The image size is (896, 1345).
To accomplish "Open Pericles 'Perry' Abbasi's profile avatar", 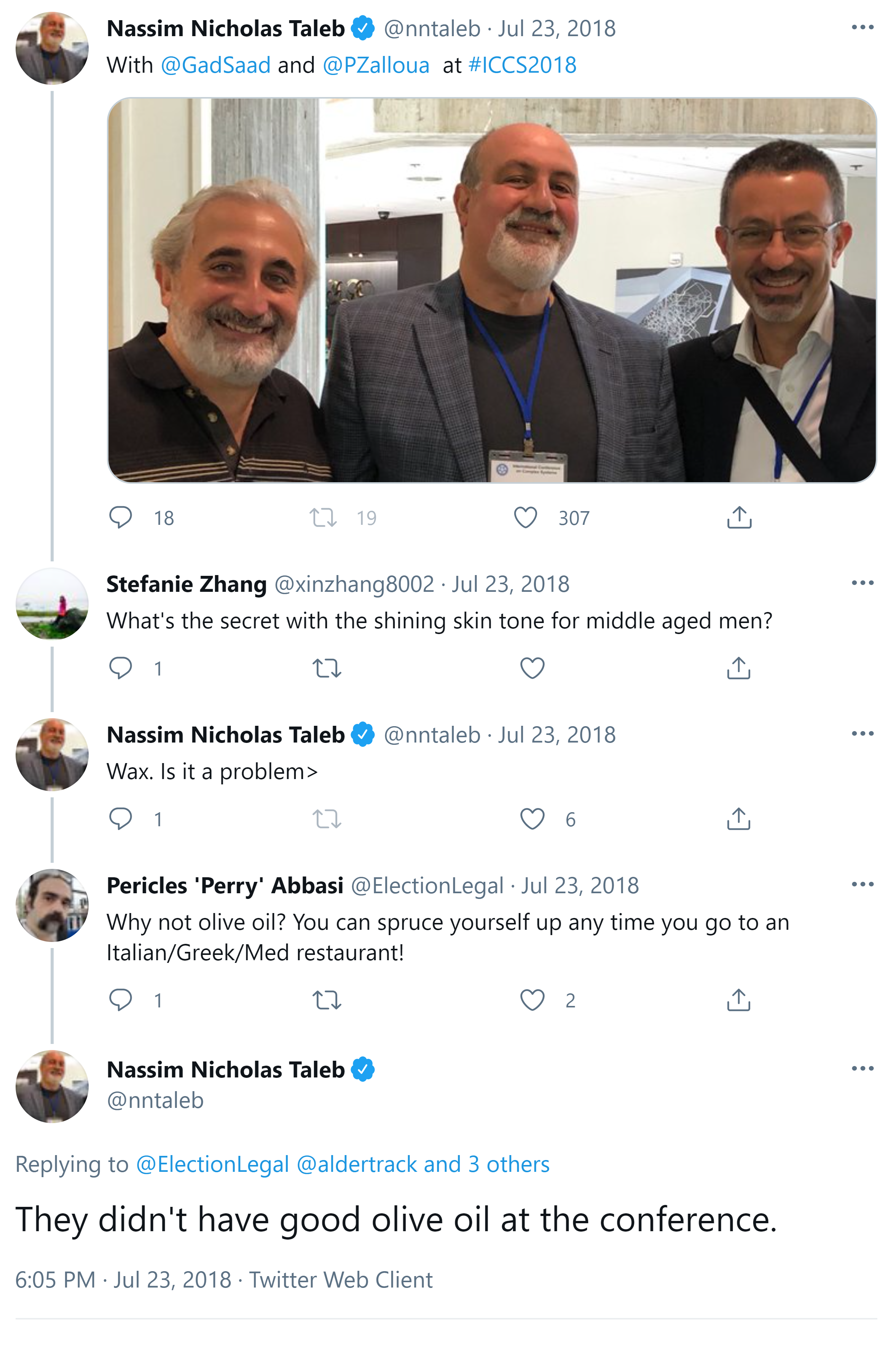I will (x=52, y=905).
